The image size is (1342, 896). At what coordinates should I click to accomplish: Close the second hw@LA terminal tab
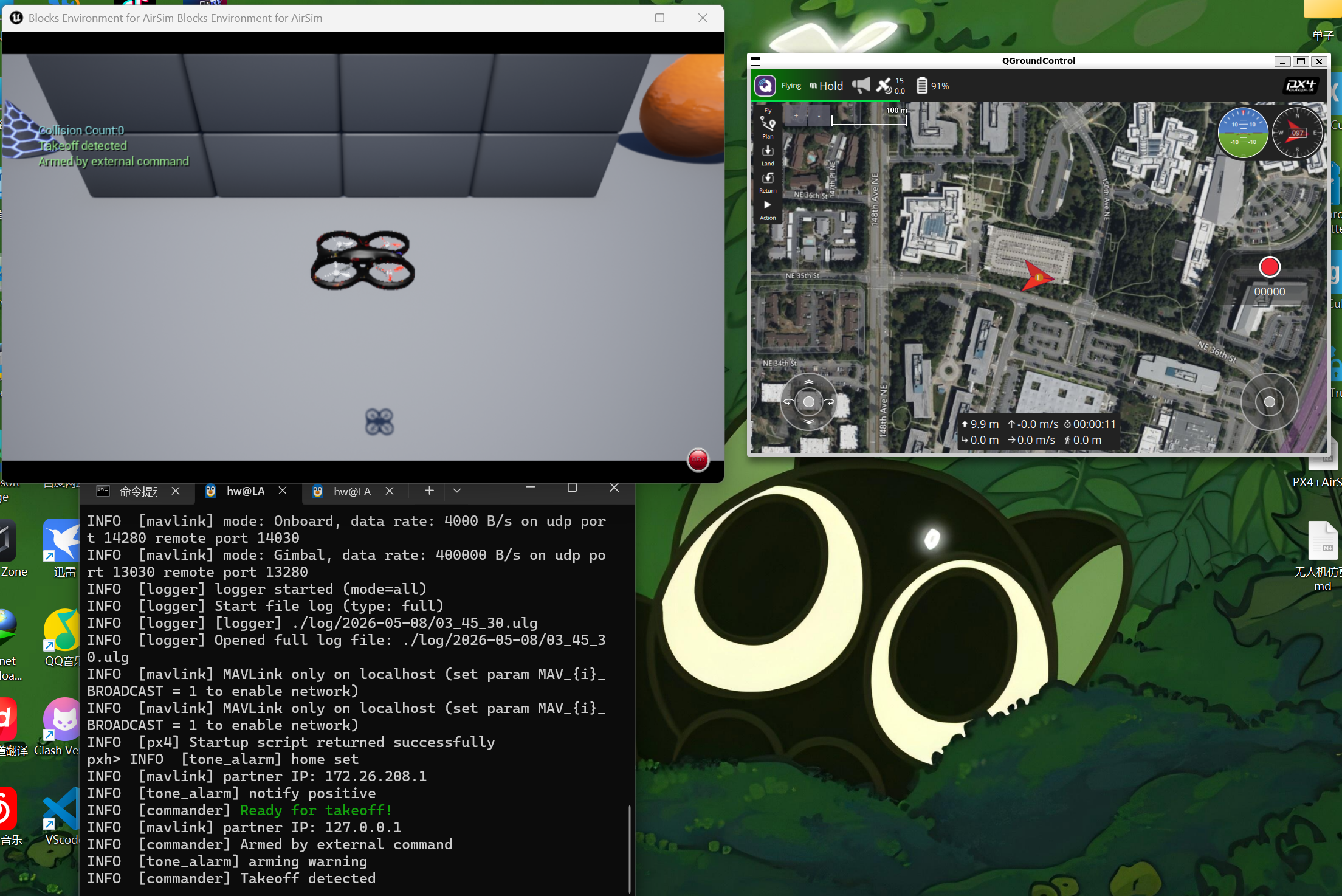point(390,491)
